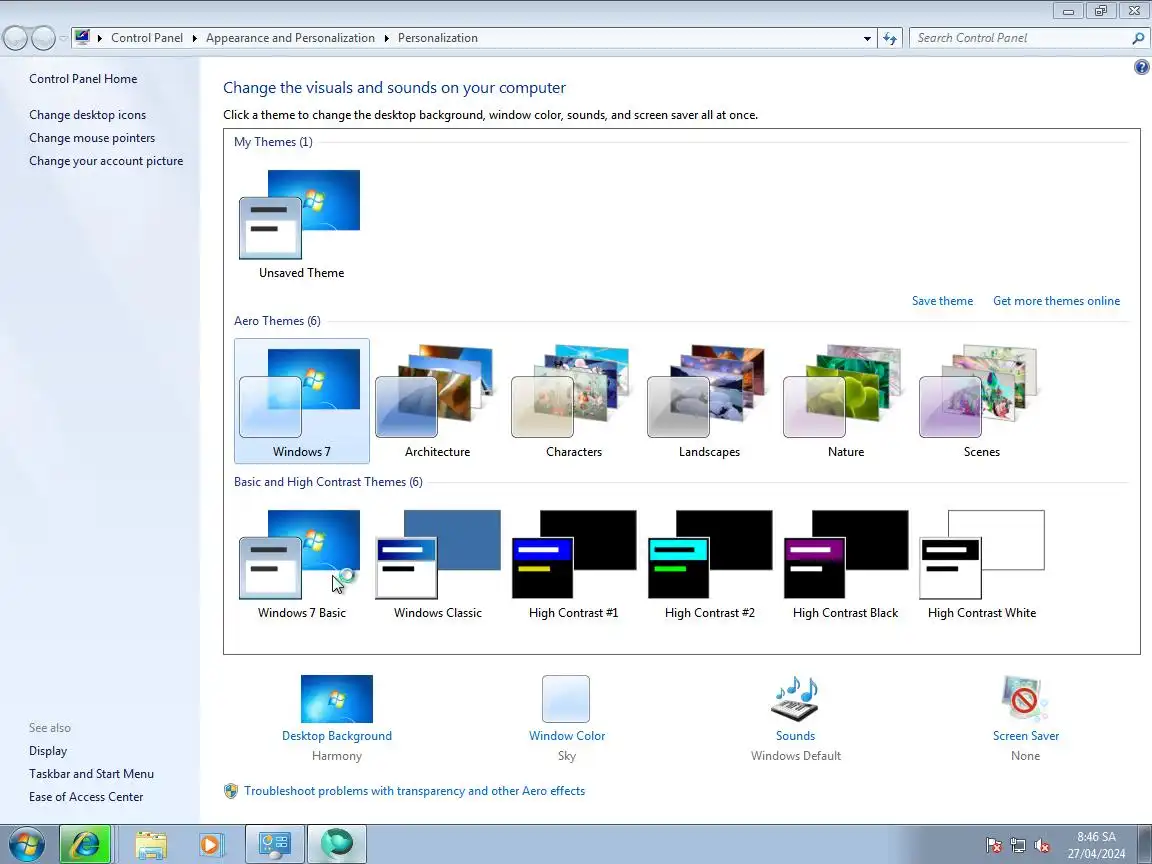Open the Windows Start button
Image resolution: width=1152 pixels, height=864 pixels.
[x=26, y=844]
